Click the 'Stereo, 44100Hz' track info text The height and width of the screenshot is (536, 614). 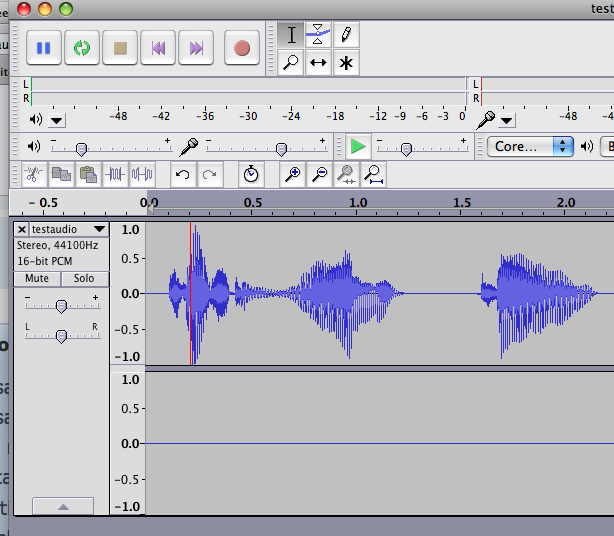57,245
